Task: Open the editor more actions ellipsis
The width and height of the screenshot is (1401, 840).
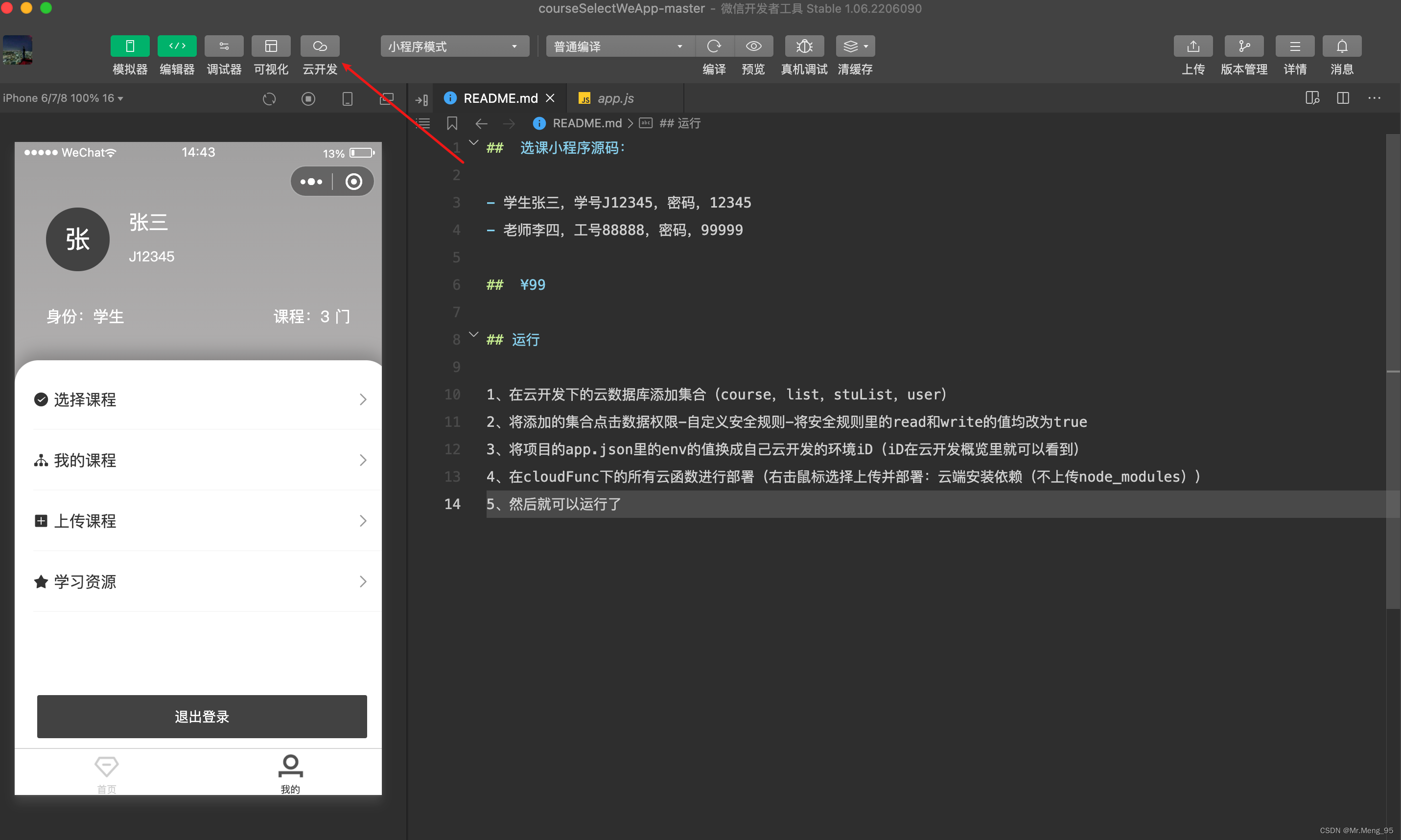Action: tap(1375, 98)
